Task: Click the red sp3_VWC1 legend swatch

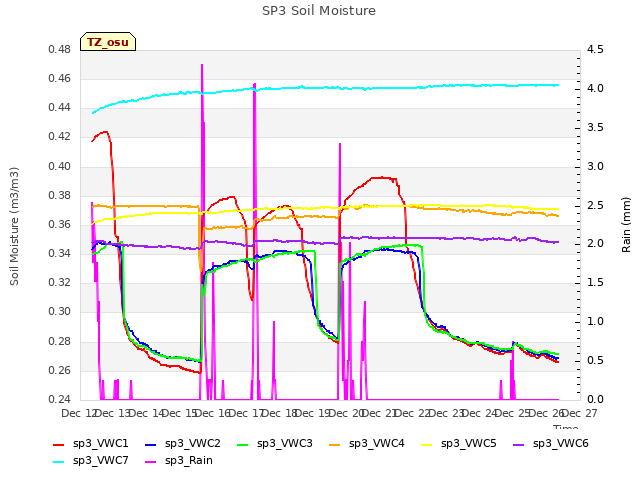Action: (59, 444)
